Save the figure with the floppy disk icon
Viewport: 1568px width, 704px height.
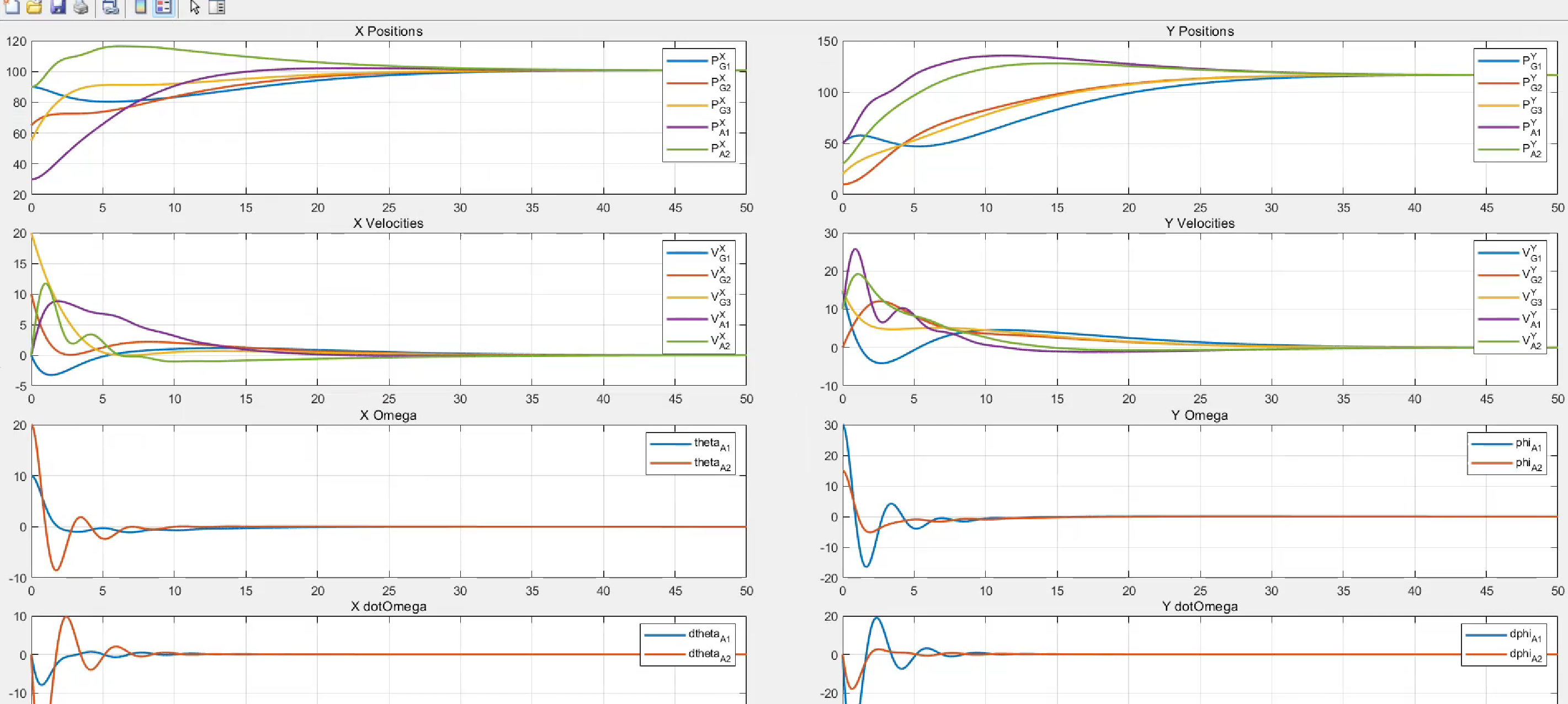coord(58,7)
